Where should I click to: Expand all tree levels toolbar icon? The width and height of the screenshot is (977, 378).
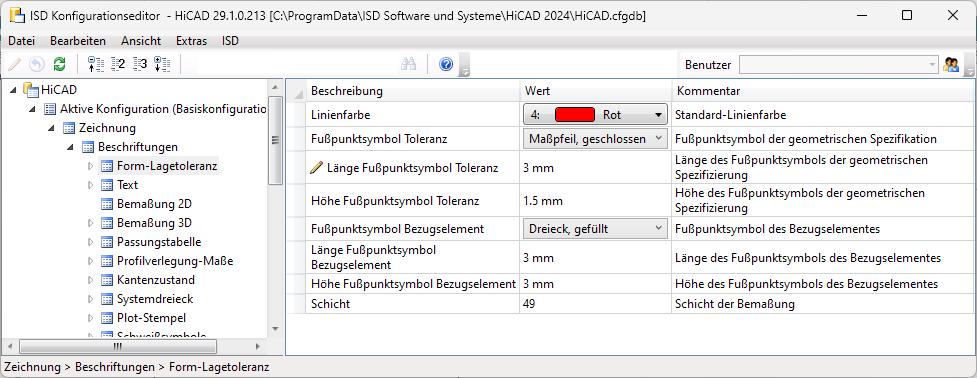[x=162, y=64]
